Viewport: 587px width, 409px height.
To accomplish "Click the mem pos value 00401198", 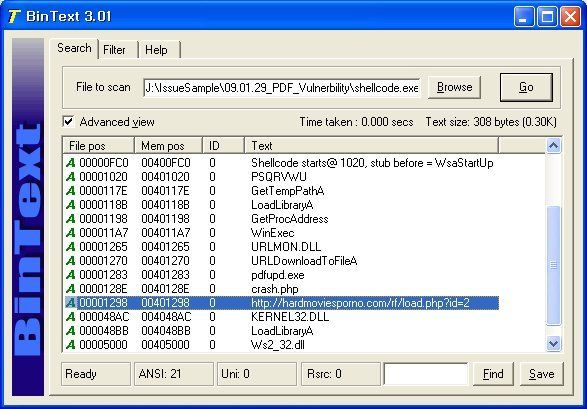I will 165,219.
